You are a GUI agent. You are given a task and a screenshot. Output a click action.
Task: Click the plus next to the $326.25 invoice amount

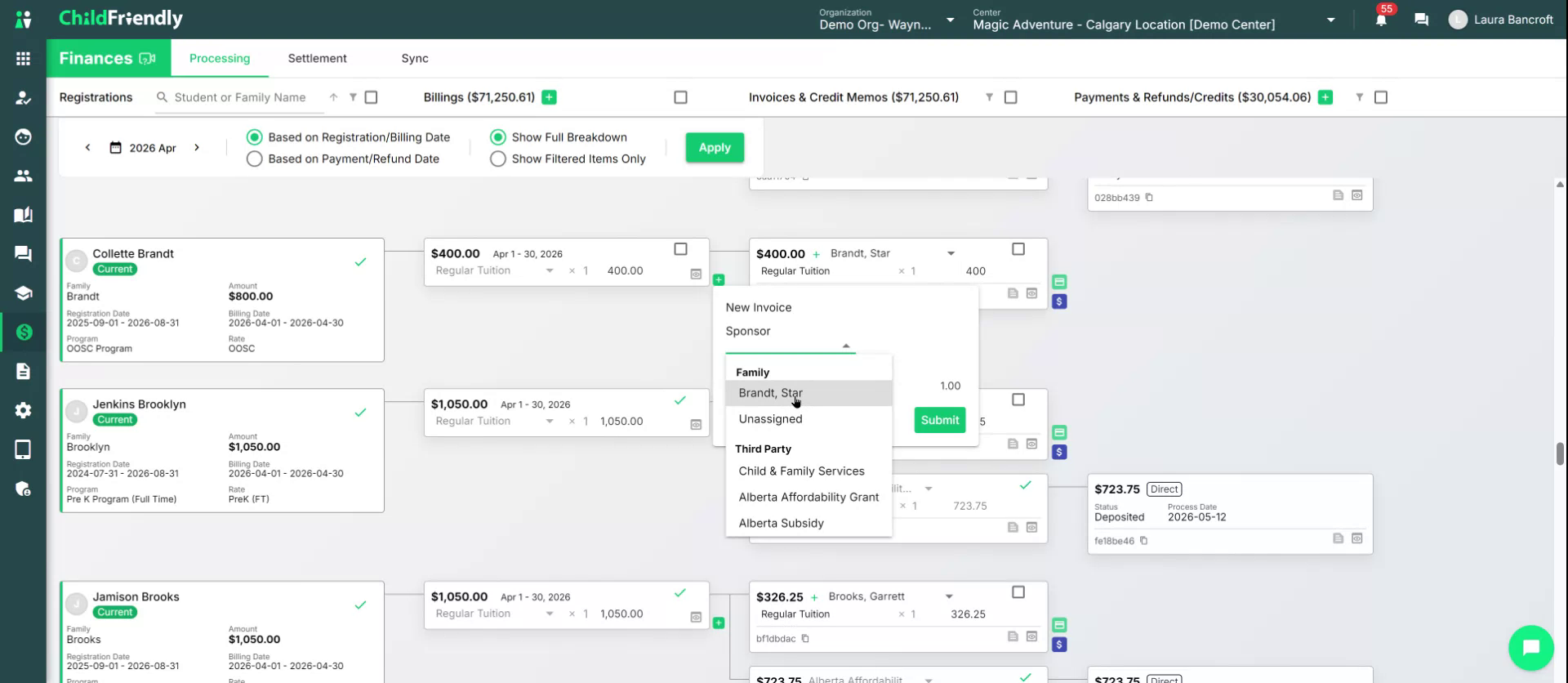point(814,597)
